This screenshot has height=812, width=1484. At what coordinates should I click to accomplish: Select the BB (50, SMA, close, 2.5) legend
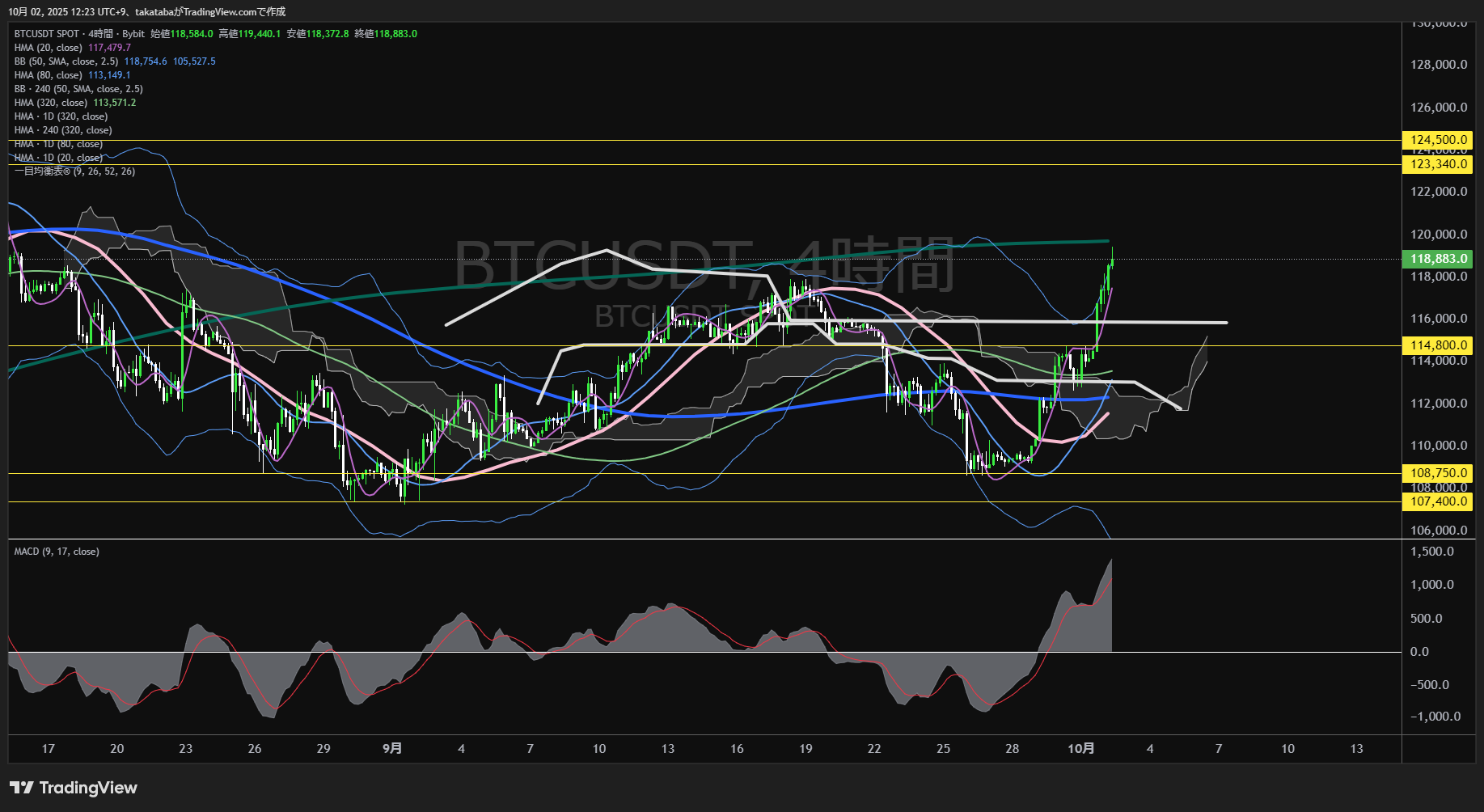(x=66, y=61)
